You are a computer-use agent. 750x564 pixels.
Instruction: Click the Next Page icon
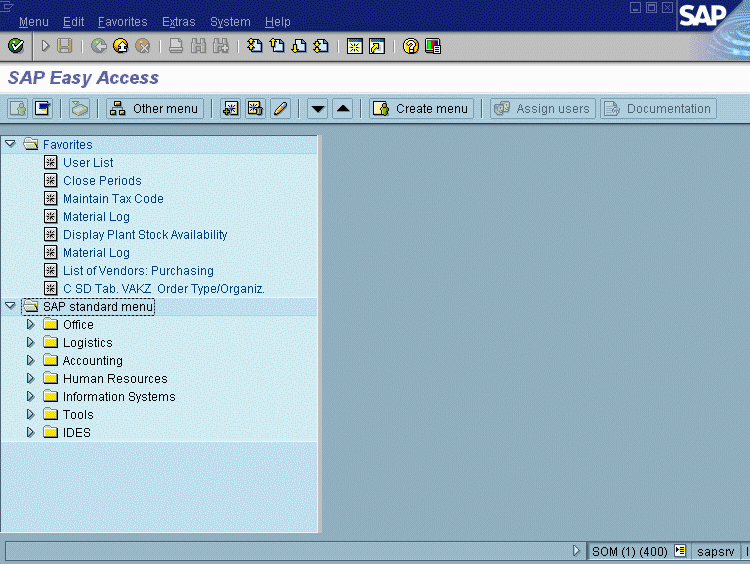pos(299,46)
